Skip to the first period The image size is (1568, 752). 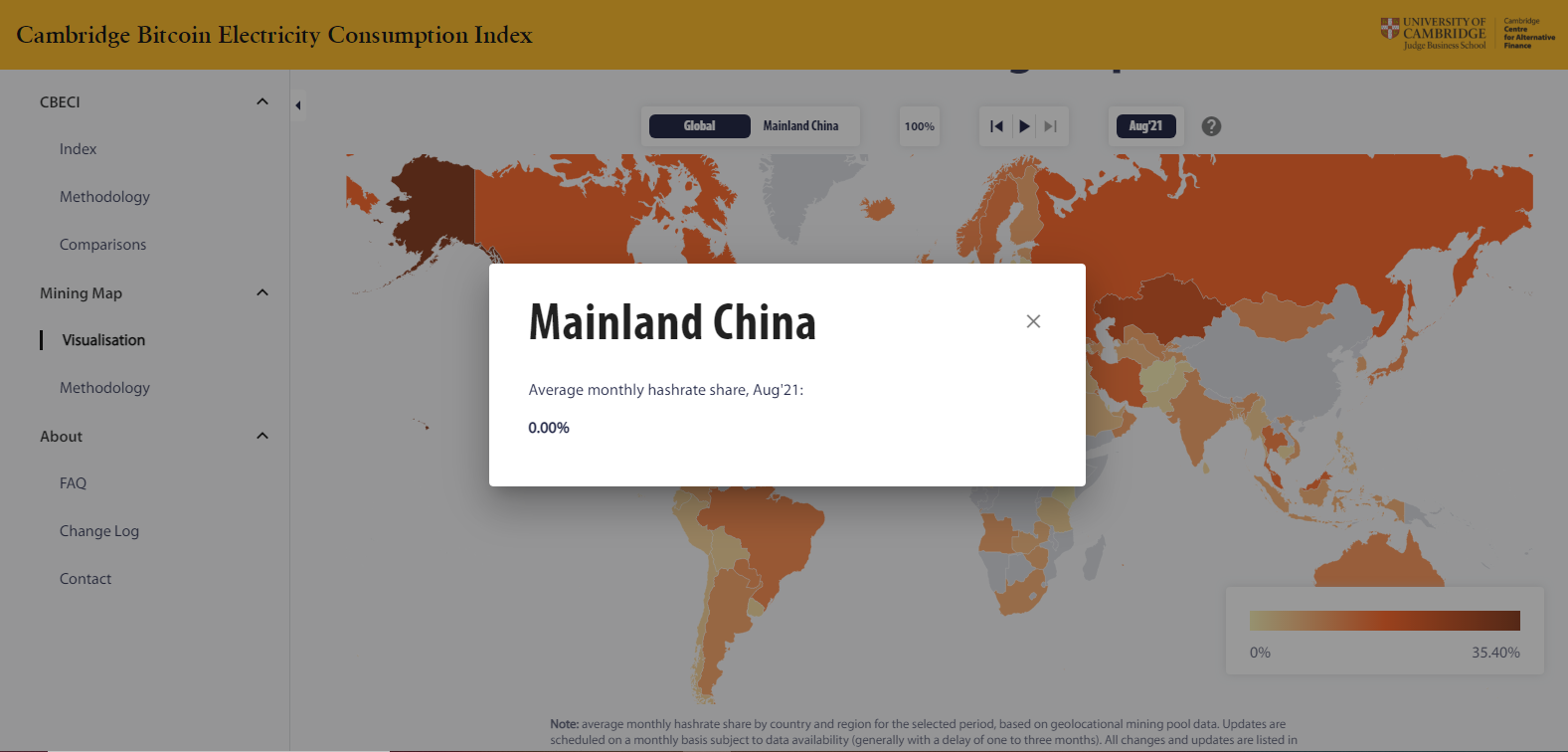996,126
